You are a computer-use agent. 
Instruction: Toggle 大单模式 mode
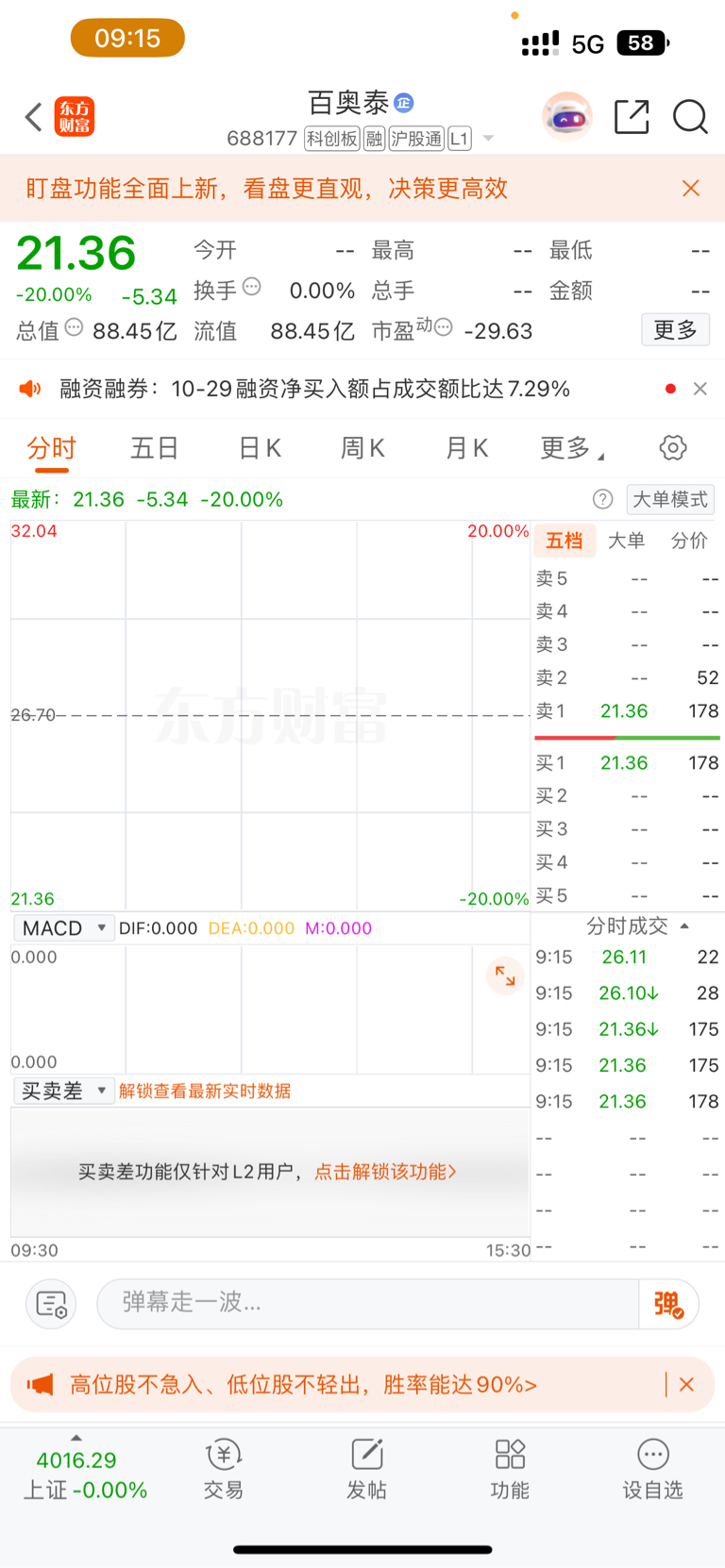click(x=670, y=499)
